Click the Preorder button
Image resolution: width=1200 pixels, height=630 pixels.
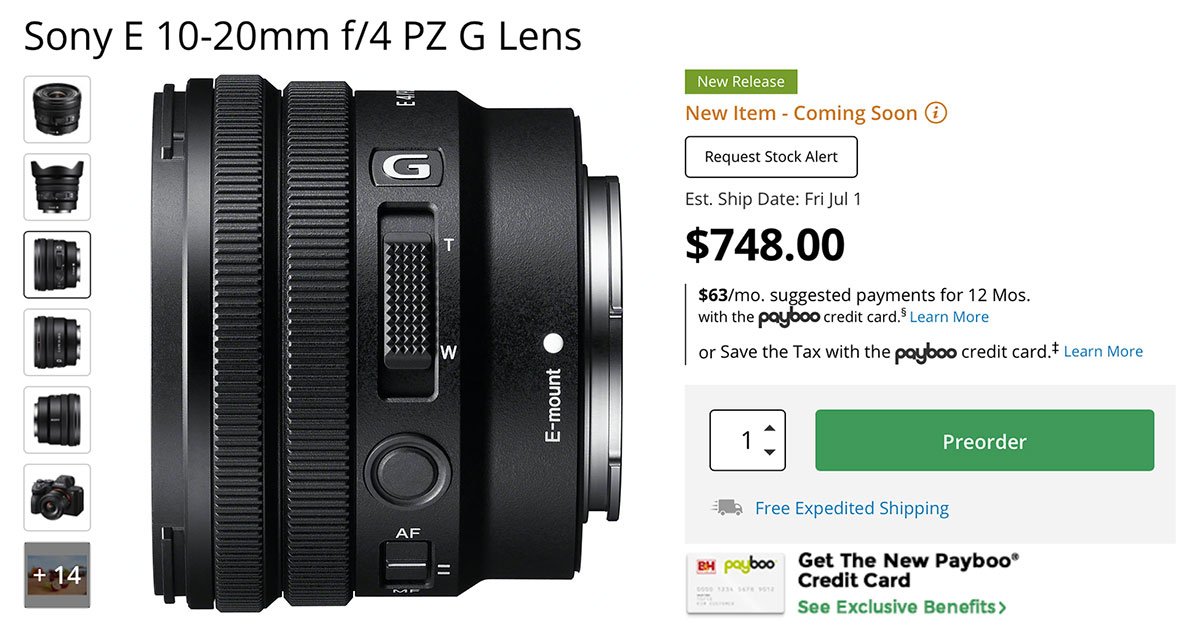tap(984, 440)
